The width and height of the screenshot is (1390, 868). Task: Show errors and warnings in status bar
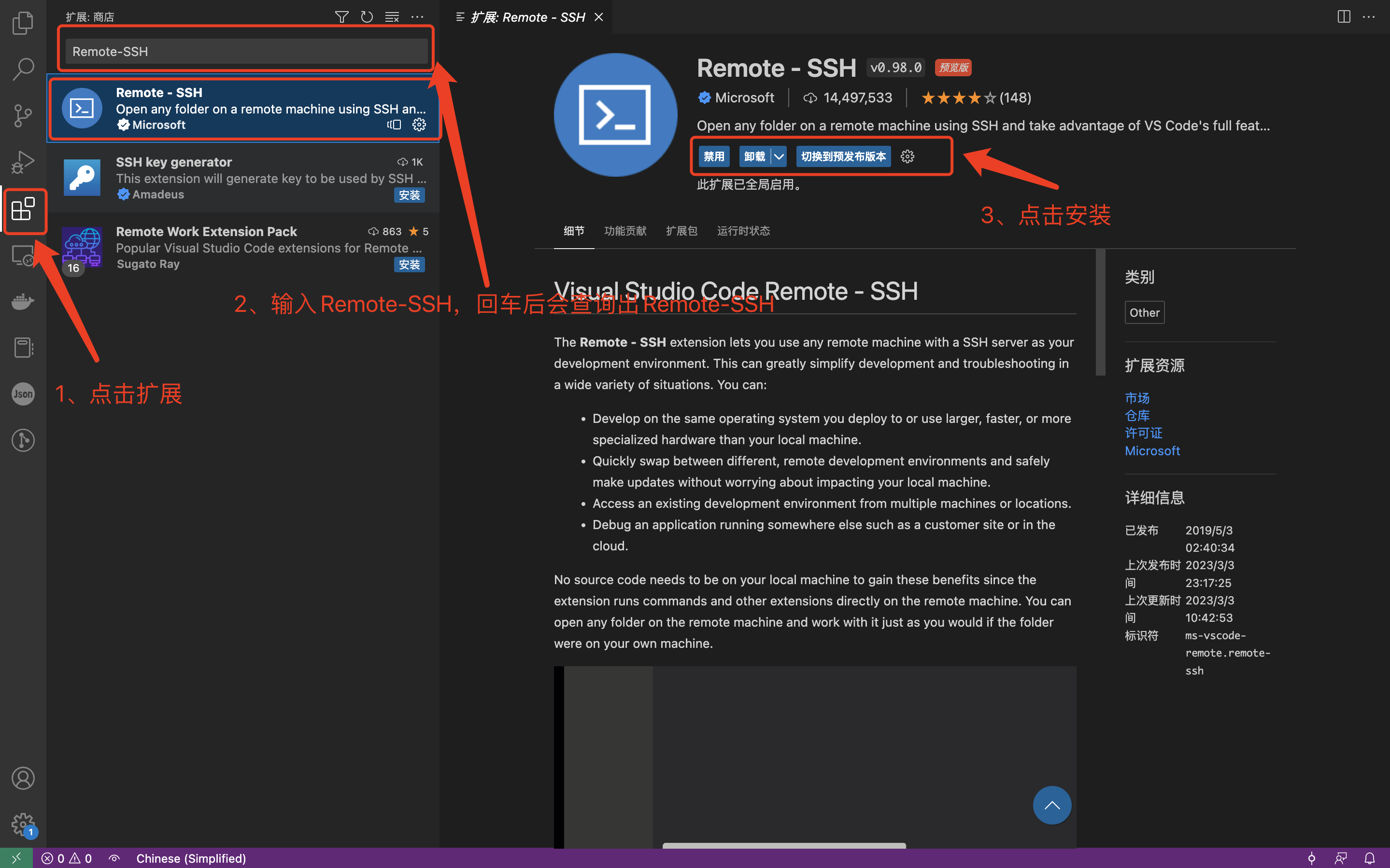tap(67, 858)
